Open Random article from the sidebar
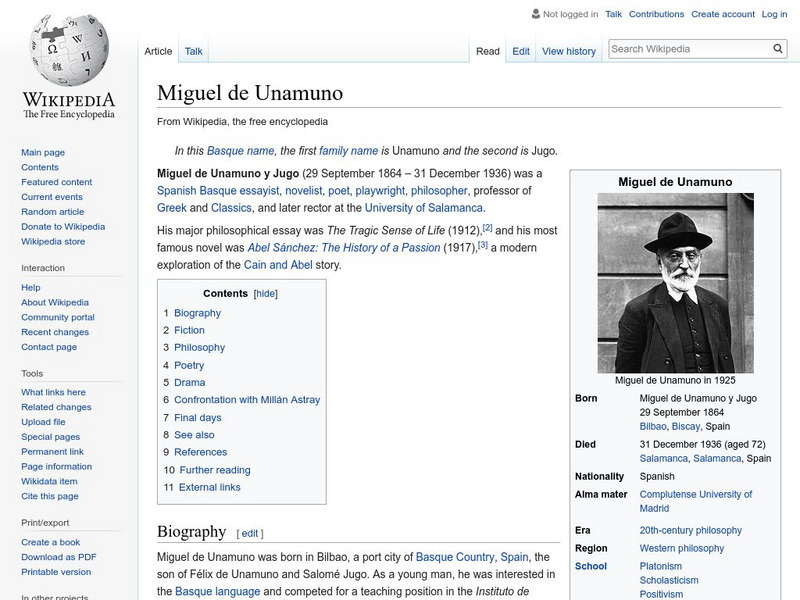Image resolution: width=800 pixels, height=600 pixels. (x=53, y=212)
